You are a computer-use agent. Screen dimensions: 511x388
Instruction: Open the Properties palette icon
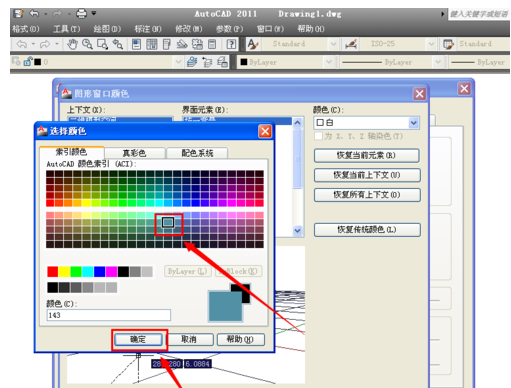point(136,44)
